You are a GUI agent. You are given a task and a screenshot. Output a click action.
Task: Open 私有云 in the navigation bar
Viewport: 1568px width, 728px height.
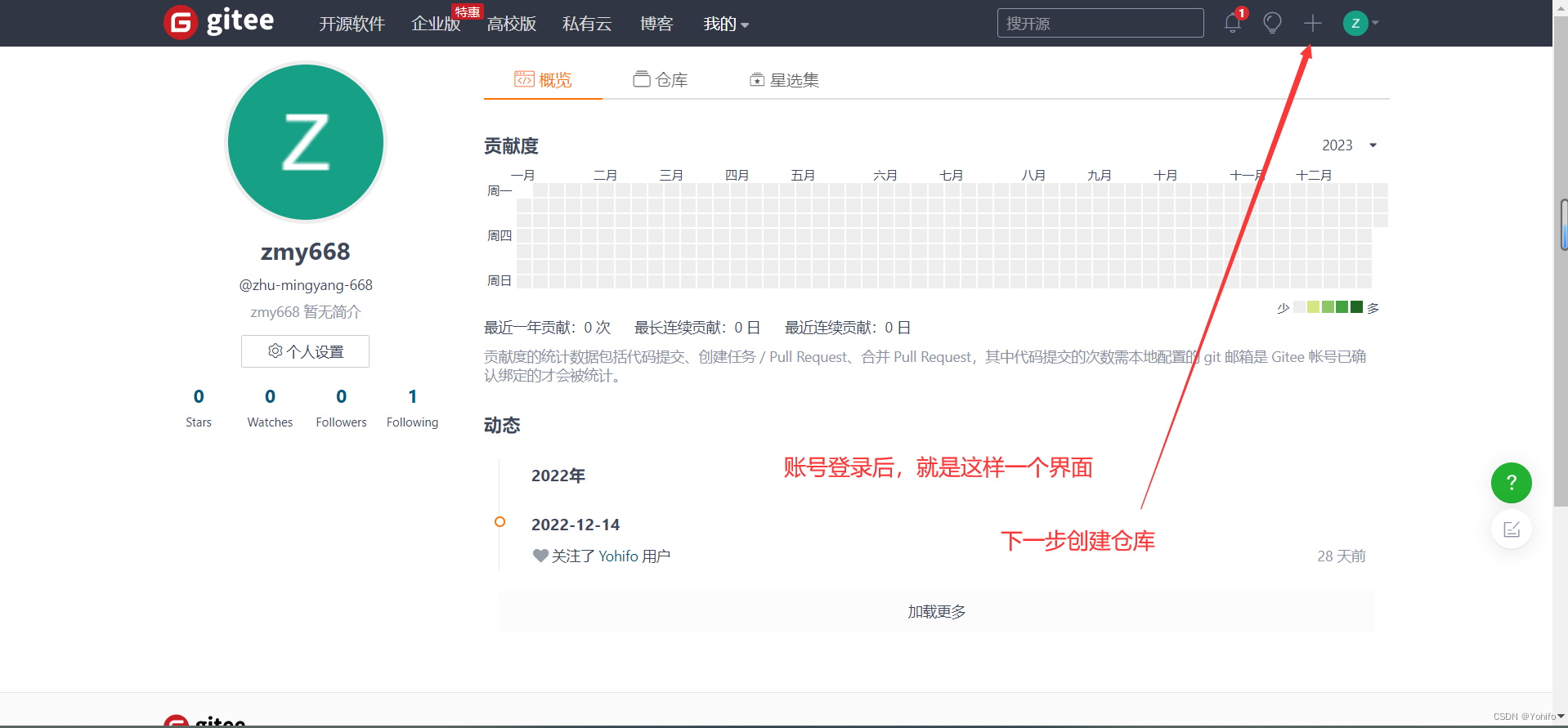[x=587, y=24]
